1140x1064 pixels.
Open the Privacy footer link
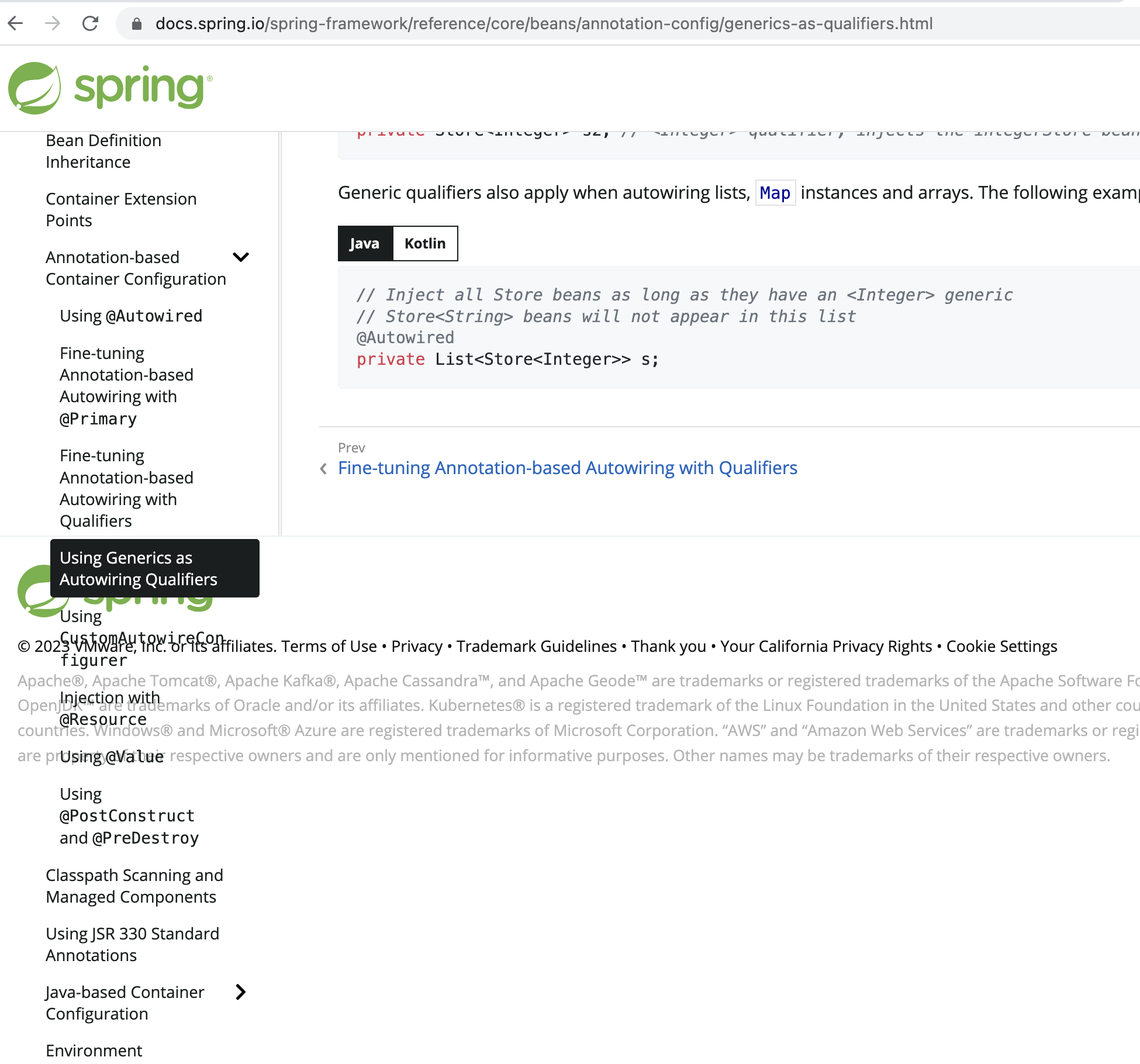tap(417, 647)
